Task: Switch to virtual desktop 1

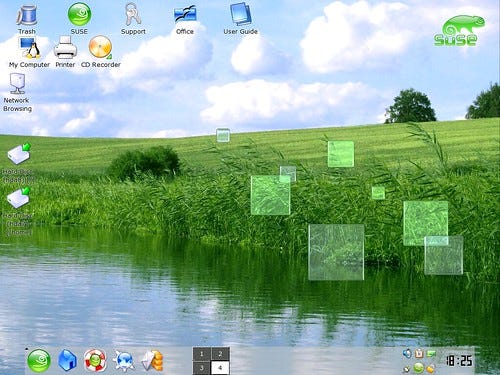Action: point(202,354)
